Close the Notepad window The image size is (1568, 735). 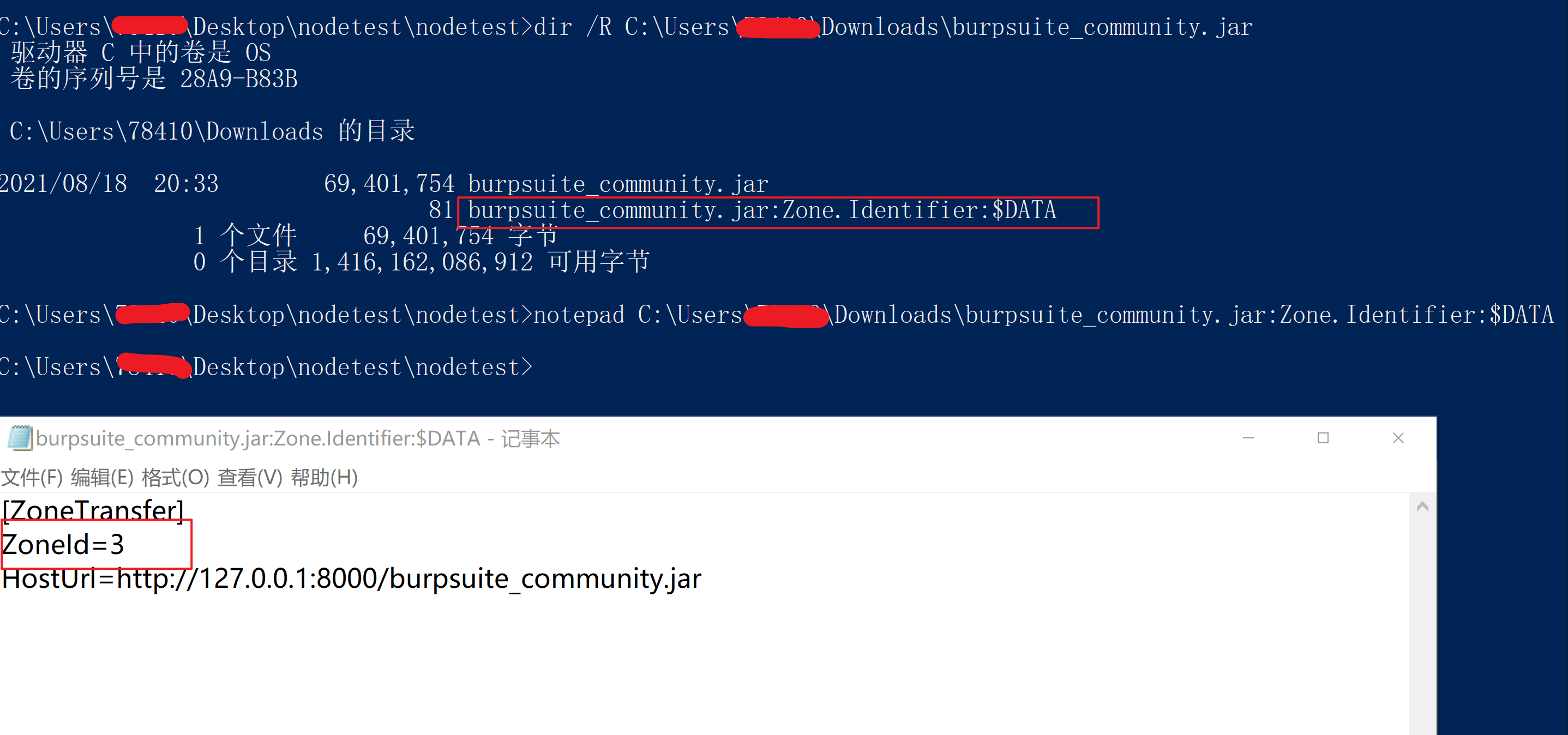(1398, 438)
